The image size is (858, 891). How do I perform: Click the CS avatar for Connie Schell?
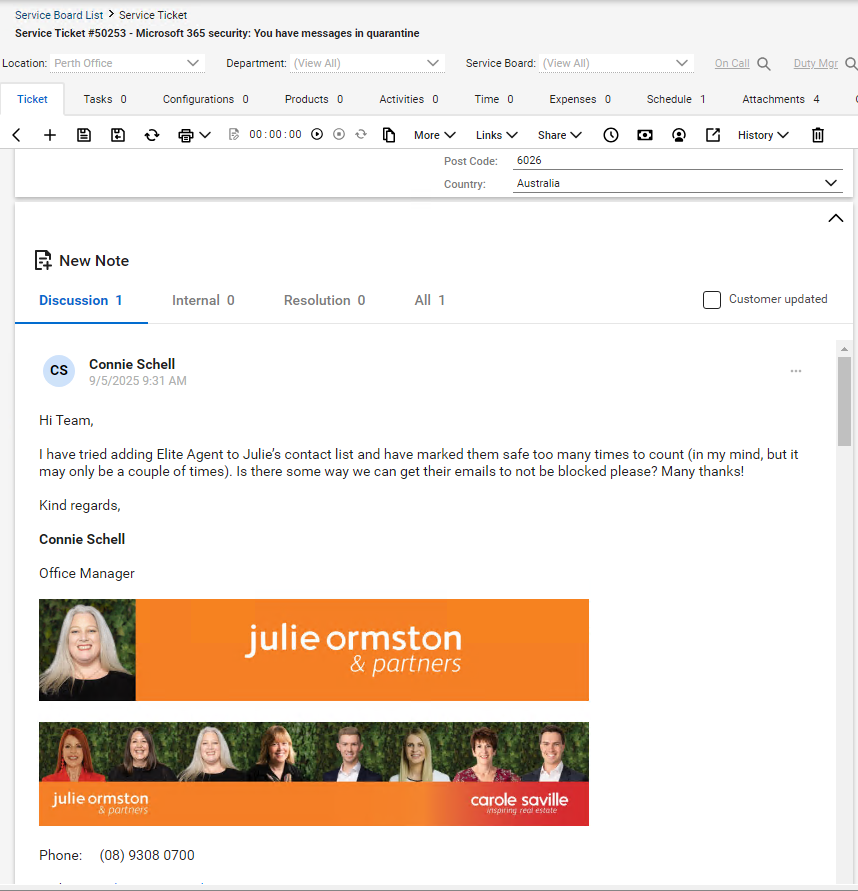click(x=59, y=370)
